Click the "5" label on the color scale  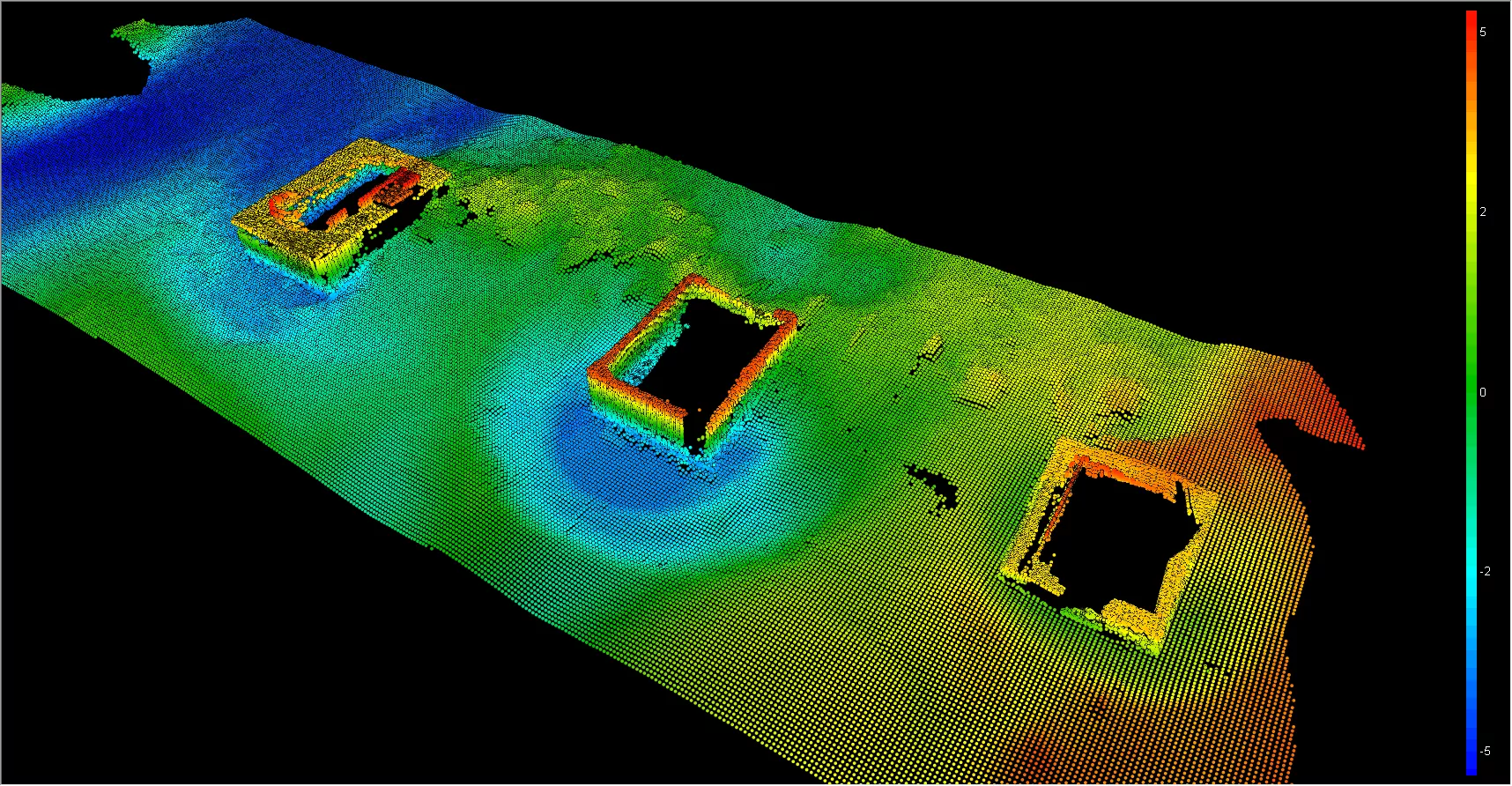coord(1483,32)
